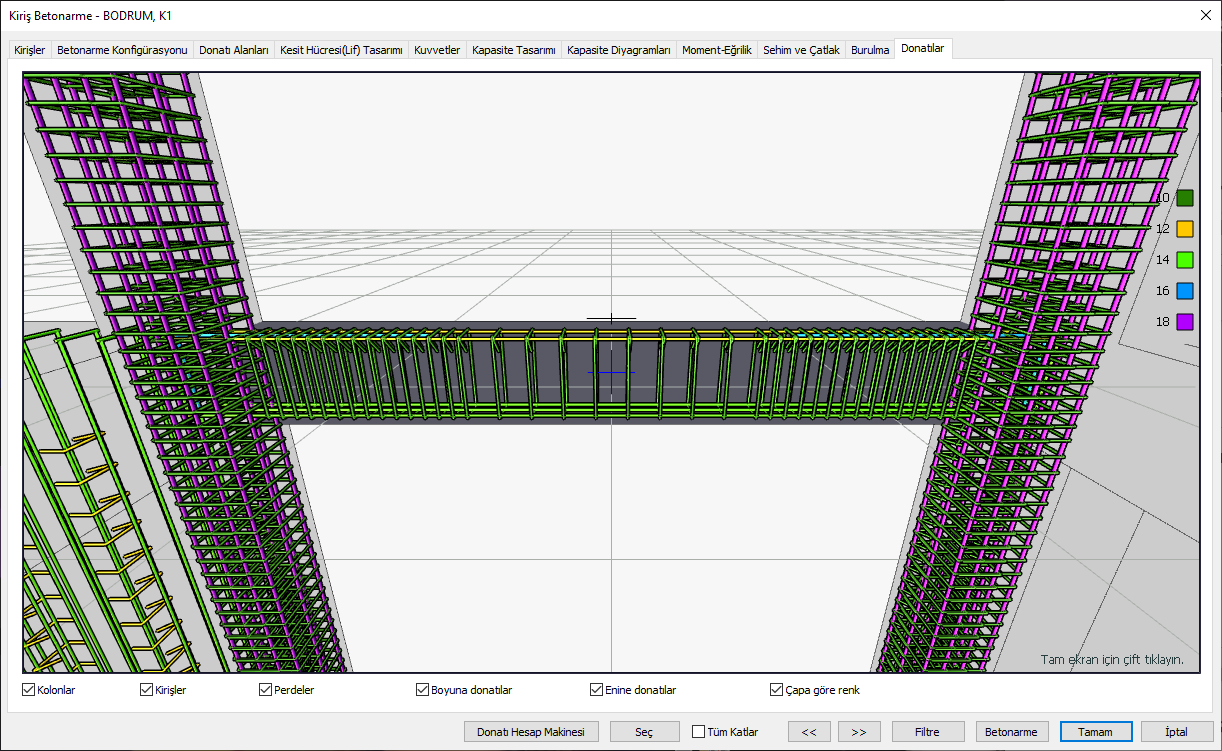Screen dimensions: 1222x751
Task: Toggle the Kolonlar checkbox
Action: click(28, 690)
